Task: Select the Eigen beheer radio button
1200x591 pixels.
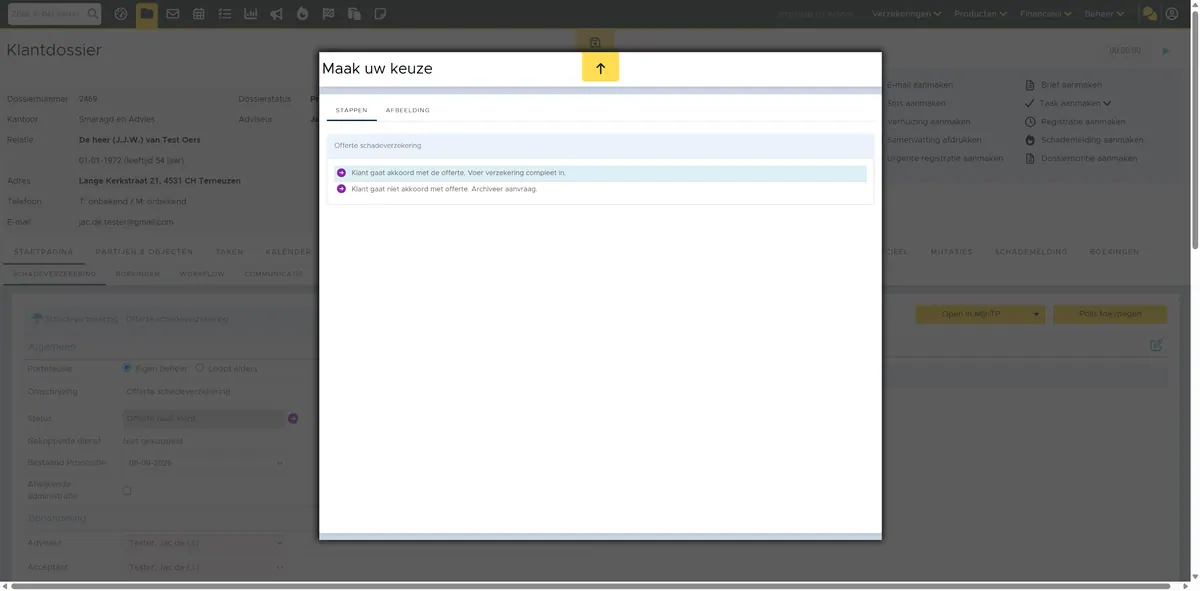Action: pyautogui.click(x=127, y=368)
